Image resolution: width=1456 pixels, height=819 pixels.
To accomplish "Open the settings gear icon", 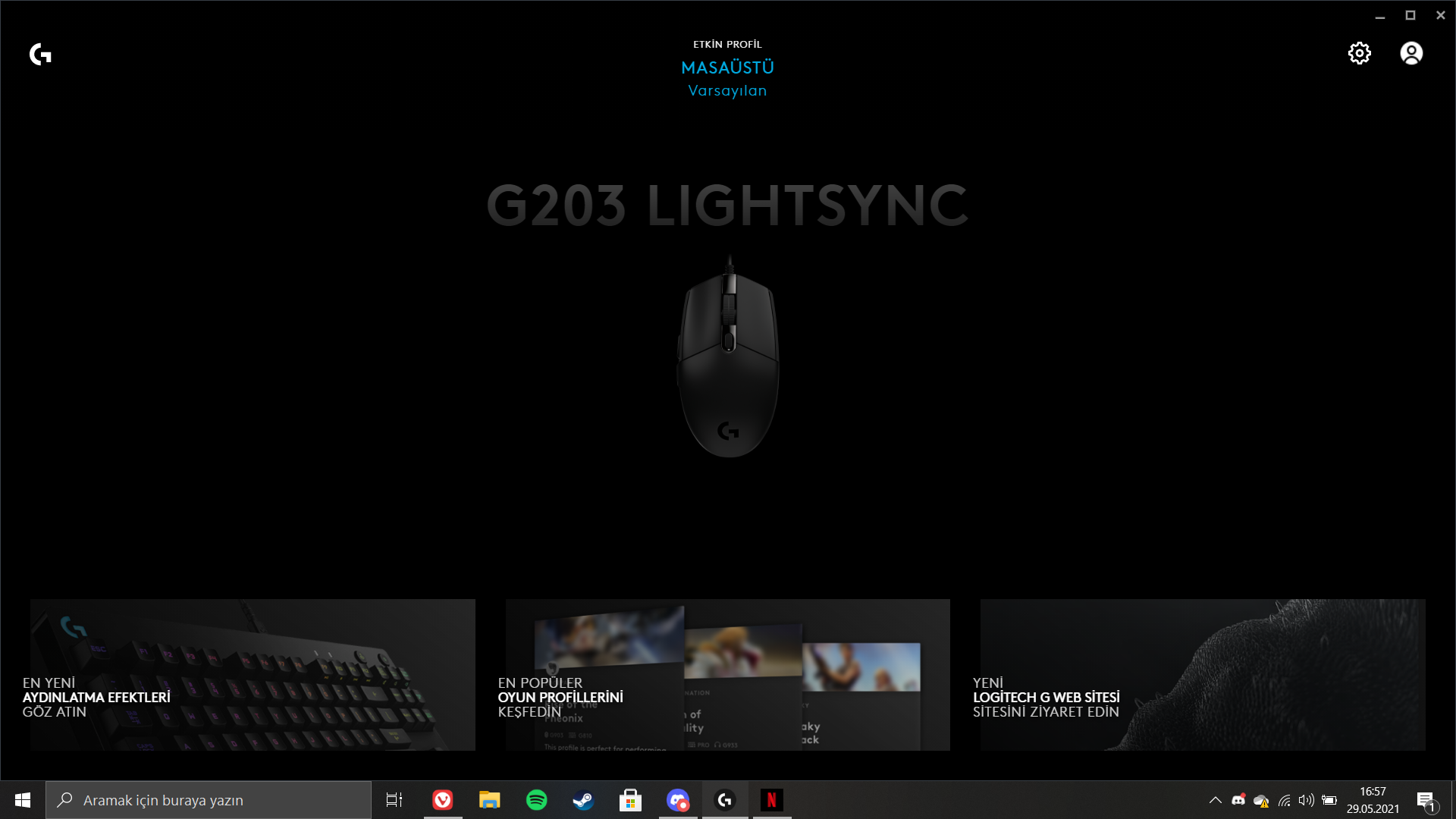I will click(x=1359, y=53).
